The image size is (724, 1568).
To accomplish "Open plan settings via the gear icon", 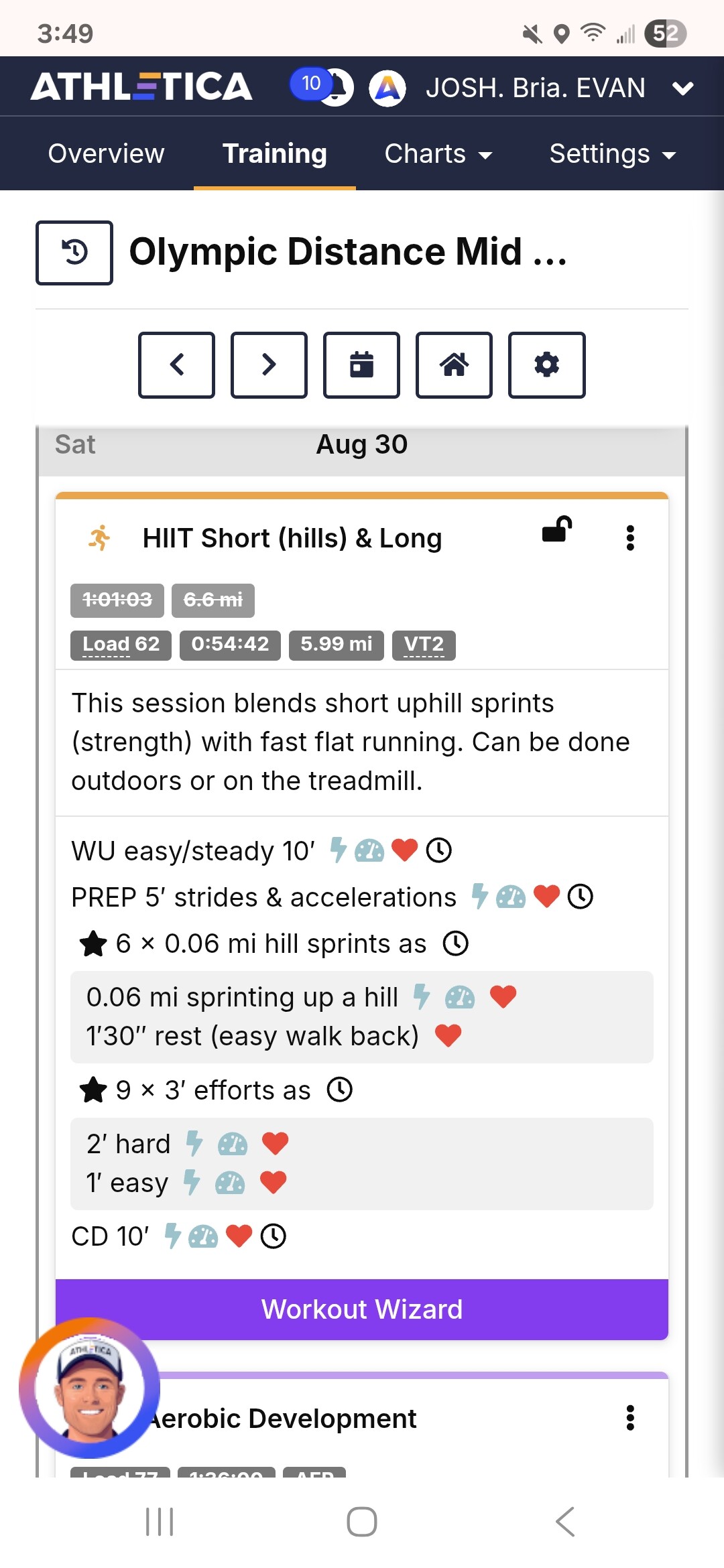I will [x=546, y=365].
